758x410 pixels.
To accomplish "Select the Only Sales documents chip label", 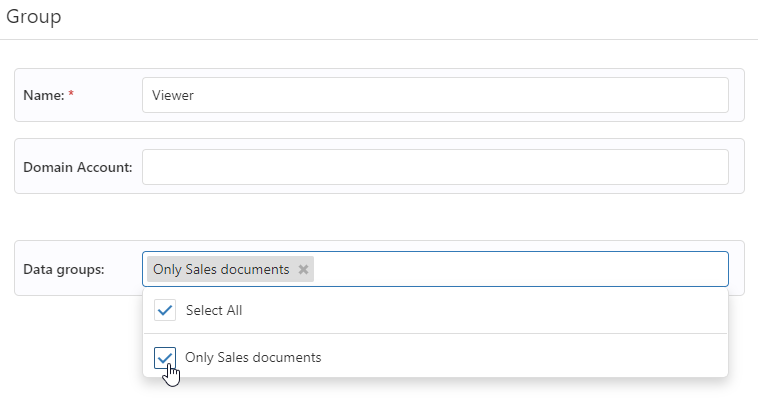I will tap(221, 269).
